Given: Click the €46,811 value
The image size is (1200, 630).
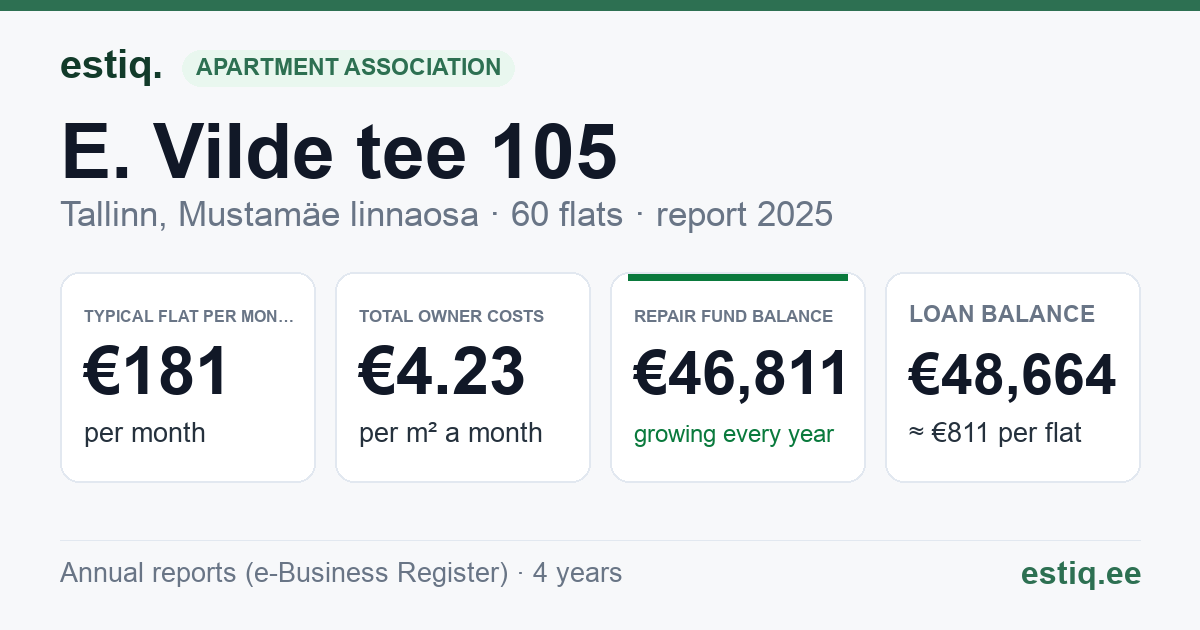Looking at the screenshot, I should 741,373.
